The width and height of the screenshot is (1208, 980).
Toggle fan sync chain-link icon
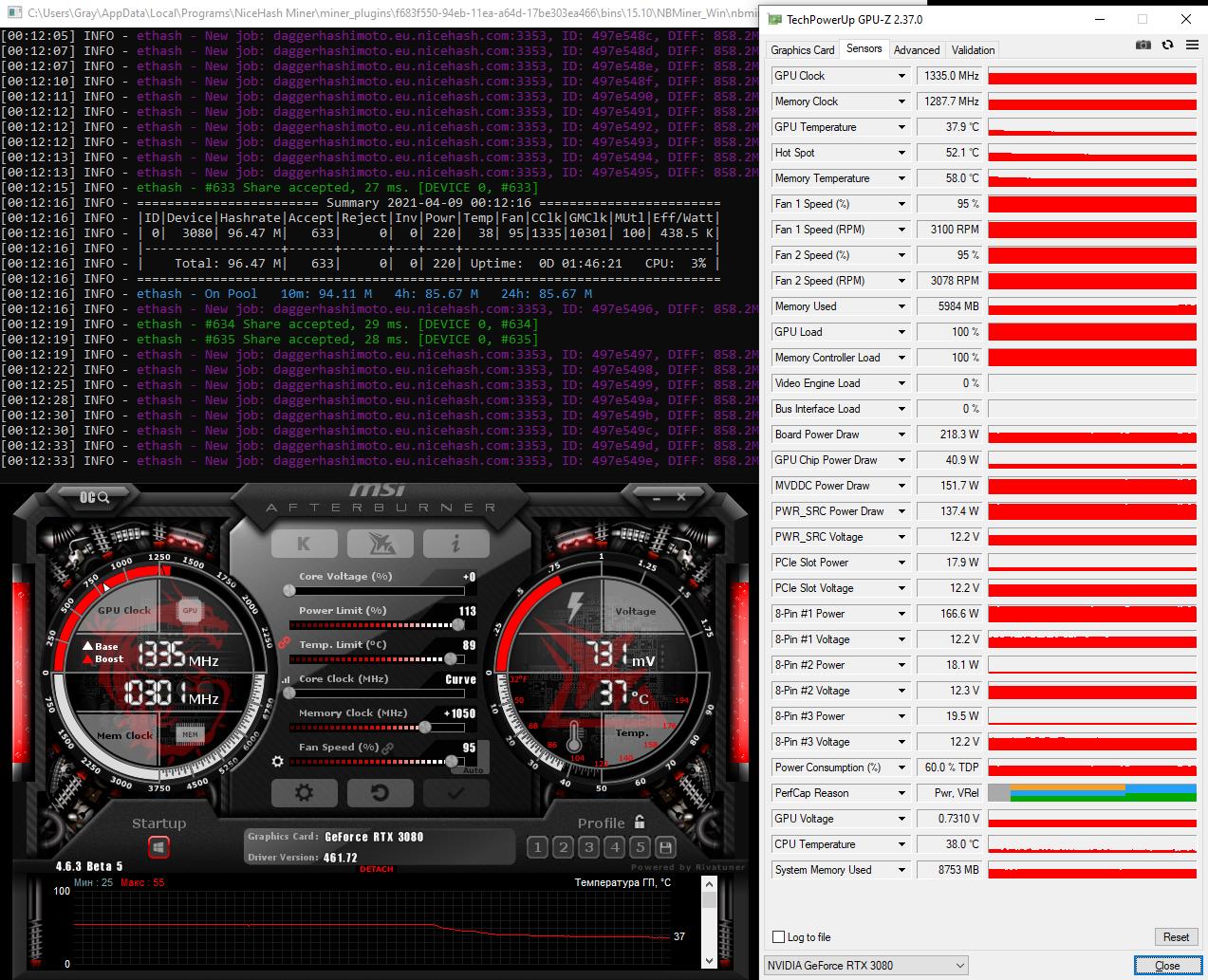[387, 748]
